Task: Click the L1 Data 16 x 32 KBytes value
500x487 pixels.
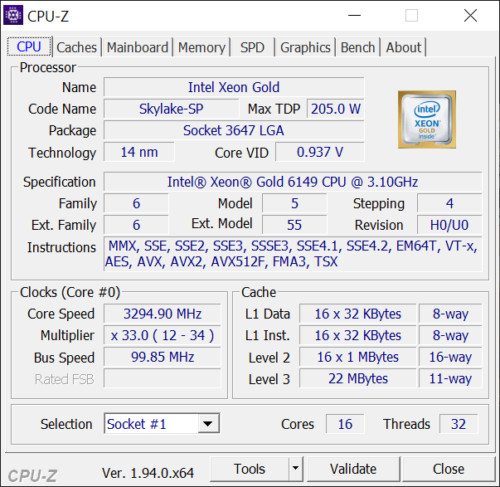Action: tap(358, 314)
